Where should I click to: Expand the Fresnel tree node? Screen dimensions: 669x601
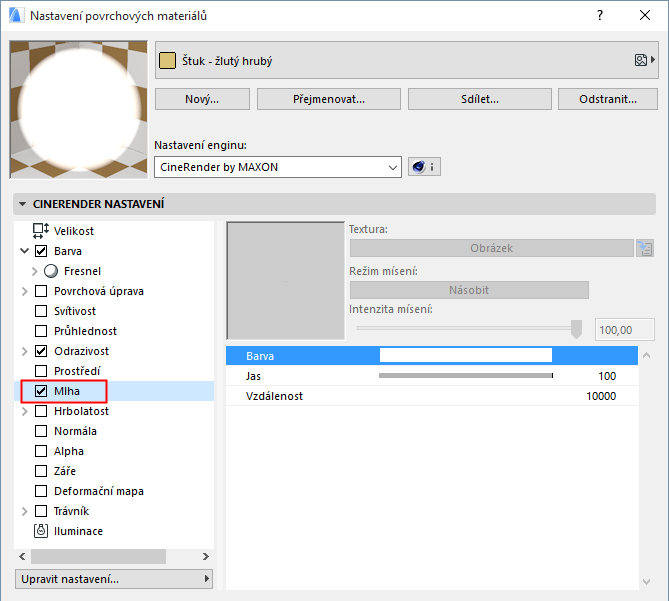(35, 271)
